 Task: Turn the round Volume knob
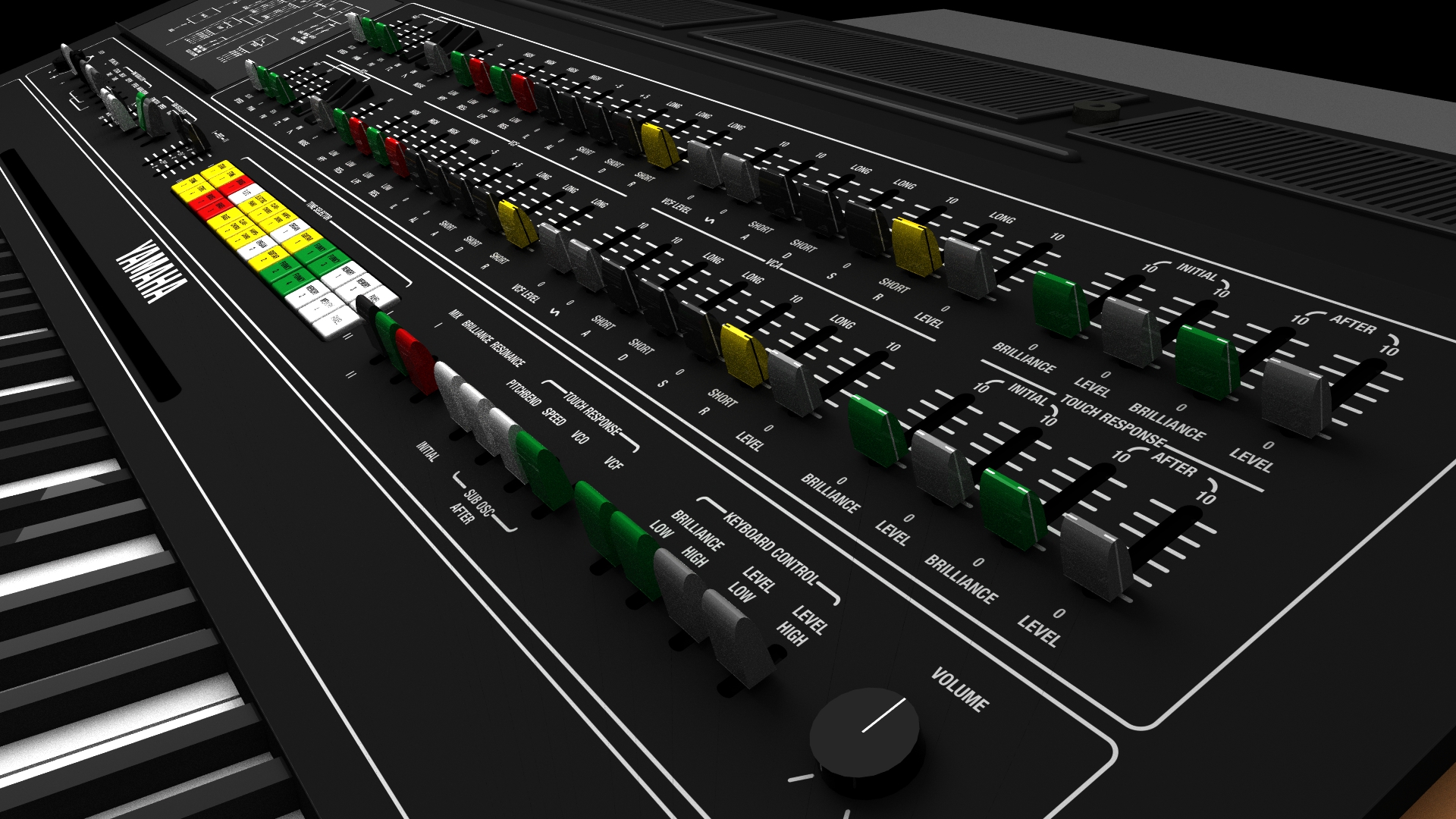click(x=866, y=741)
